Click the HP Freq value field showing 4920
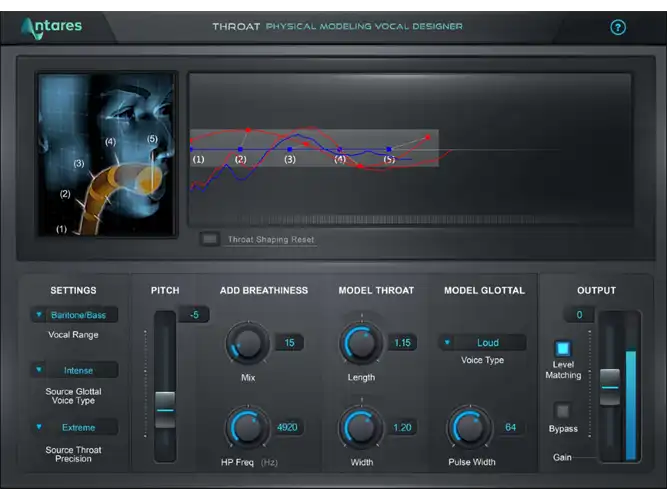 287,427
